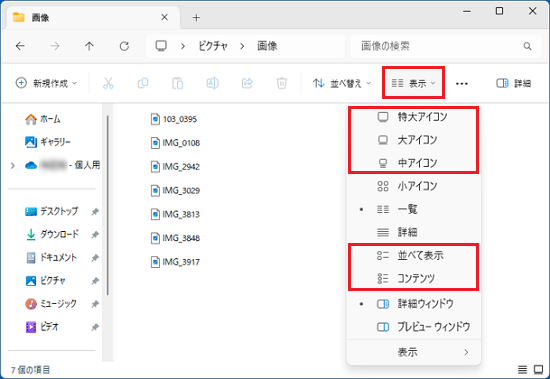This screenshot has width=550, height=379.
Task: Open the three-dot more options menu
Action: 462,84
